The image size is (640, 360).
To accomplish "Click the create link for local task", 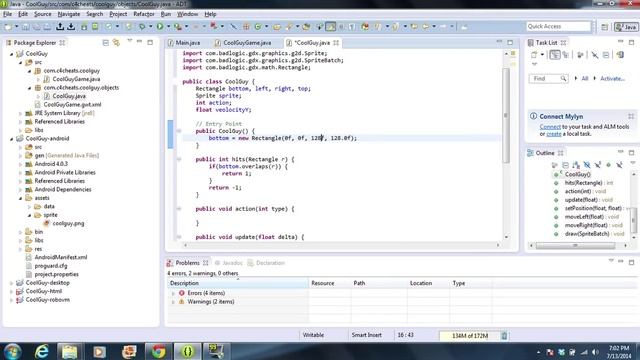I will (553, 134).
